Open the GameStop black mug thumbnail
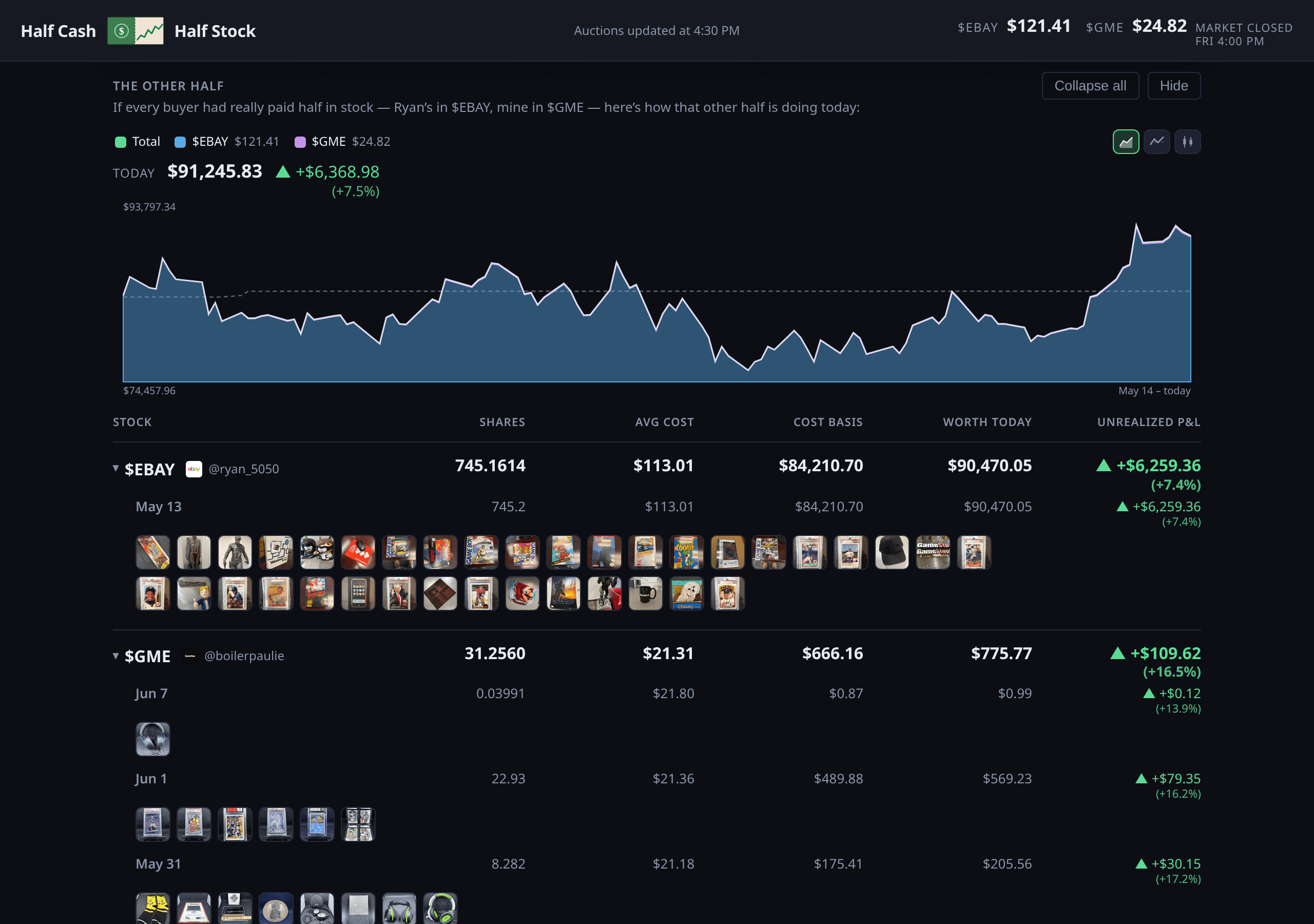This screenshot has height=924, width=1314. click(x=645, y=594)
